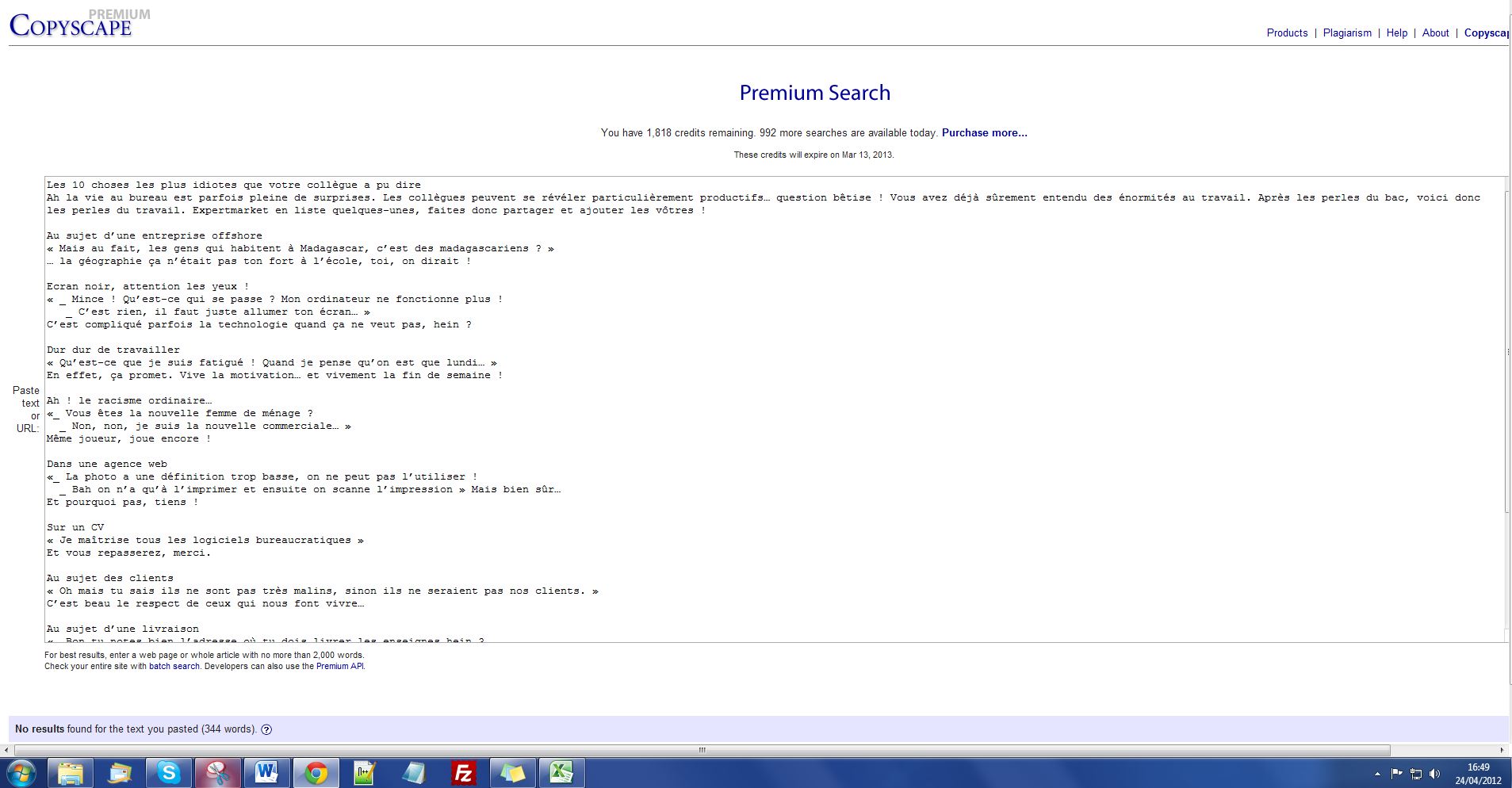Open the Snipping Tool taskbar icon
The image size is (1512, 788).
219,772
